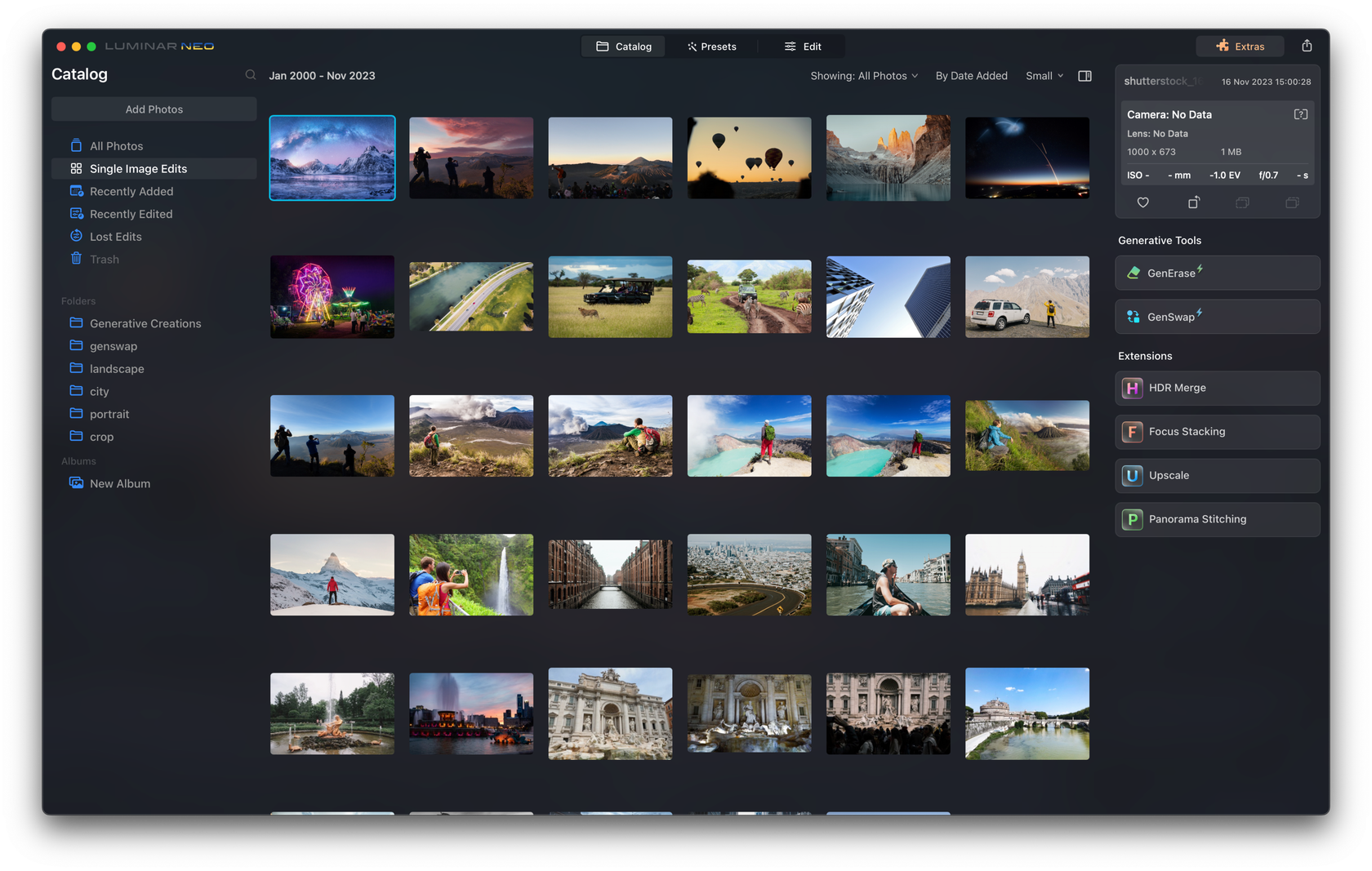Click the search icon near Catalog heading
This screenshot has height=871, width=1372.
(251, 74)
